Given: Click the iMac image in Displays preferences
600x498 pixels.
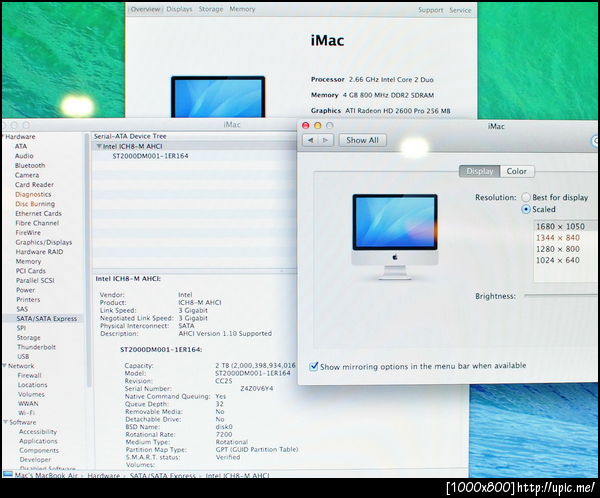Looking at the screenshot, I should pos(395,237).
